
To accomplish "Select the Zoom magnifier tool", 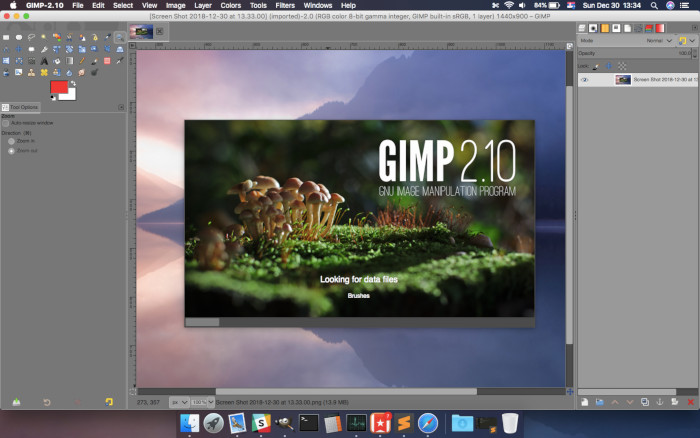I will tap(120, 38).
